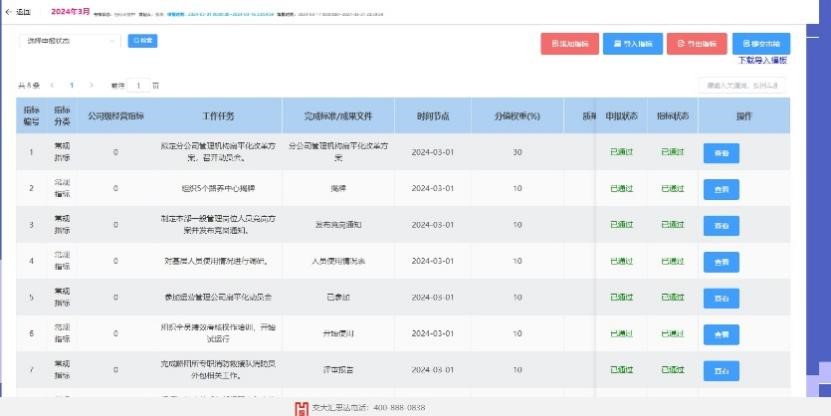Click the back arrow icon (返回)

(8, 11)
